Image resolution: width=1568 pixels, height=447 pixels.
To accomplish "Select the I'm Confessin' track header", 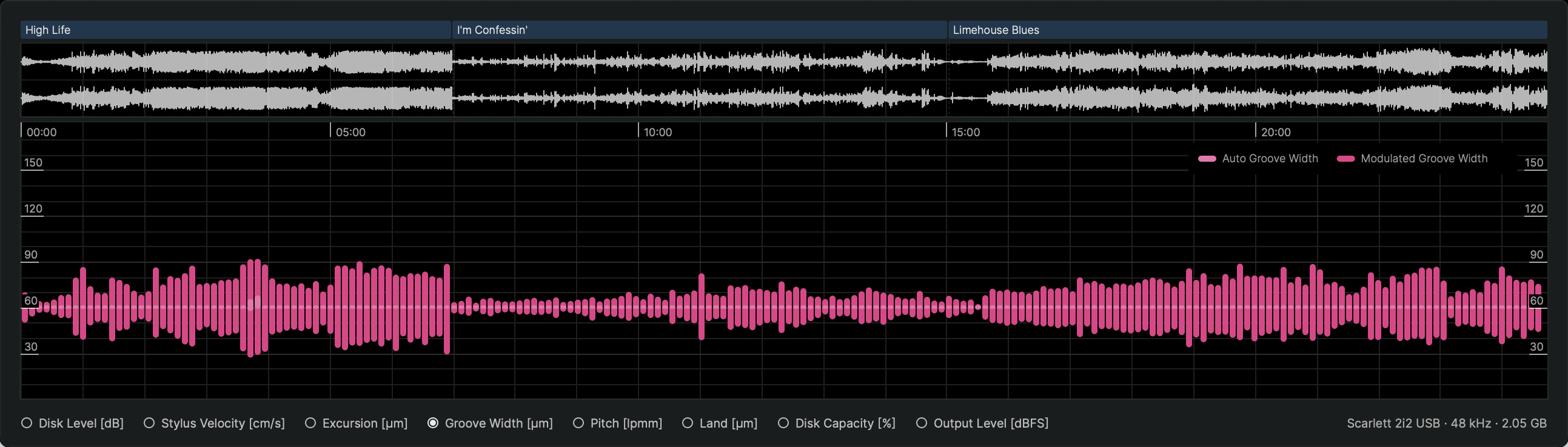I will (x=699, y=30).
